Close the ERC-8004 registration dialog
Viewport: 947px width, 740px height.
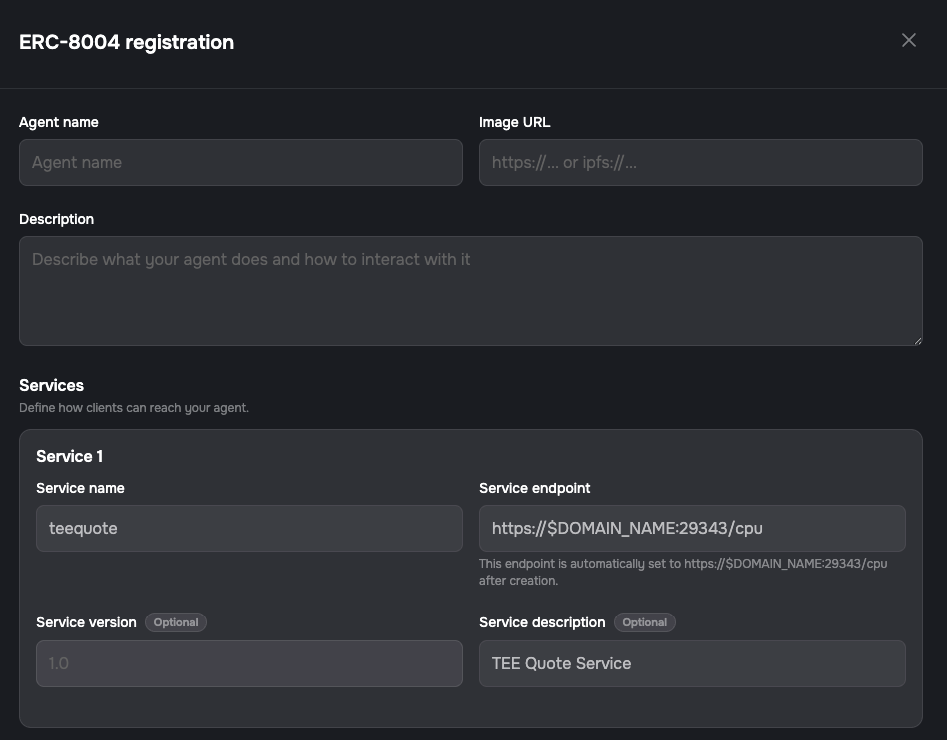click(x=908, y=40)
